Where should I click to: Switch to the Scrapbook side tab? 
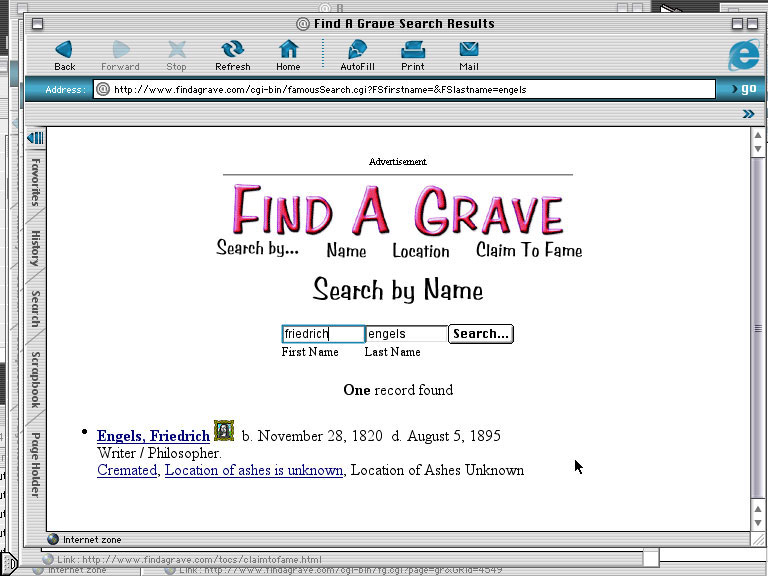pos(35,379)
